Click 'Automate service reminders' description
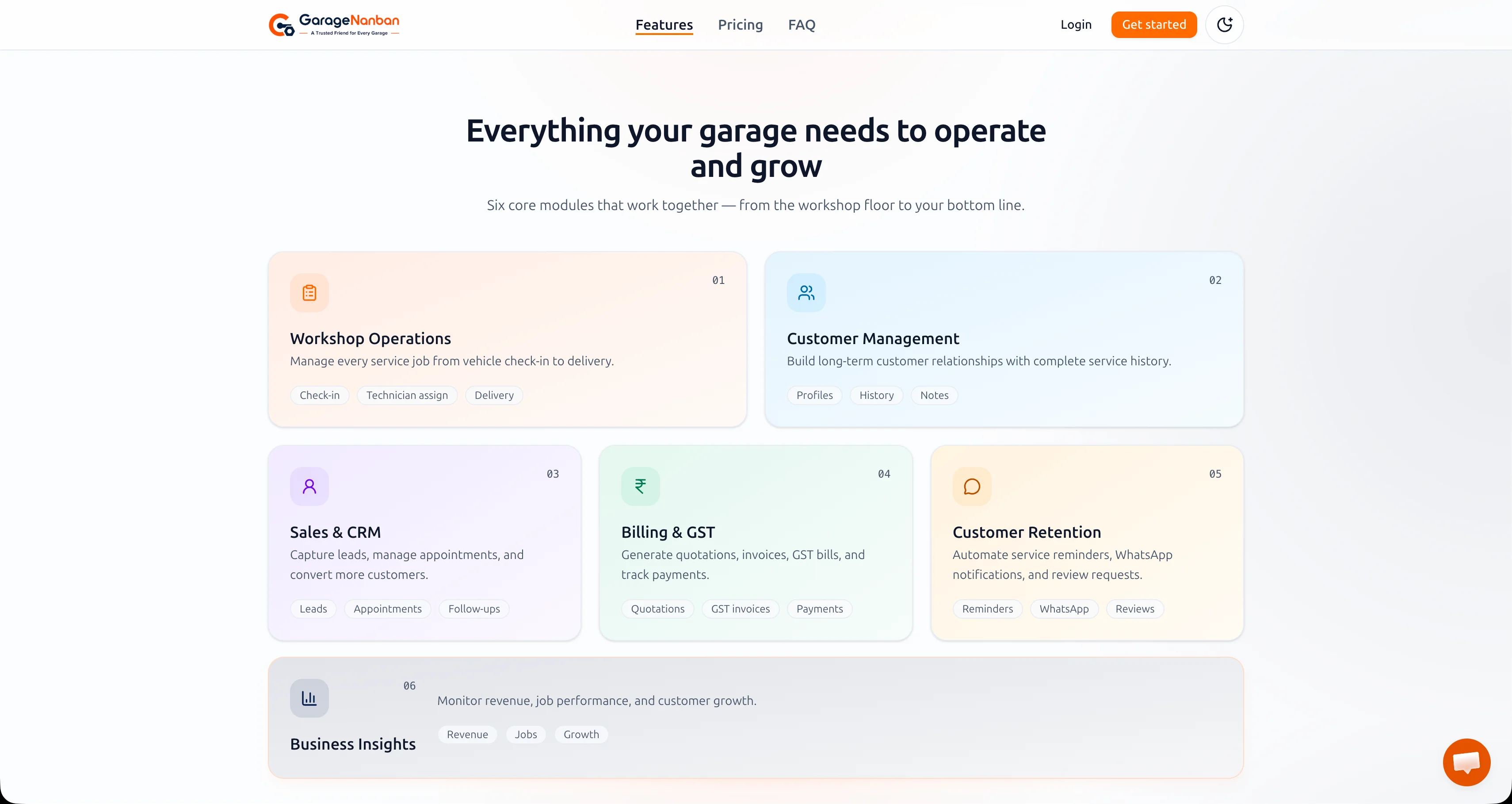 pyautogui.click(x=1062, y=565)
